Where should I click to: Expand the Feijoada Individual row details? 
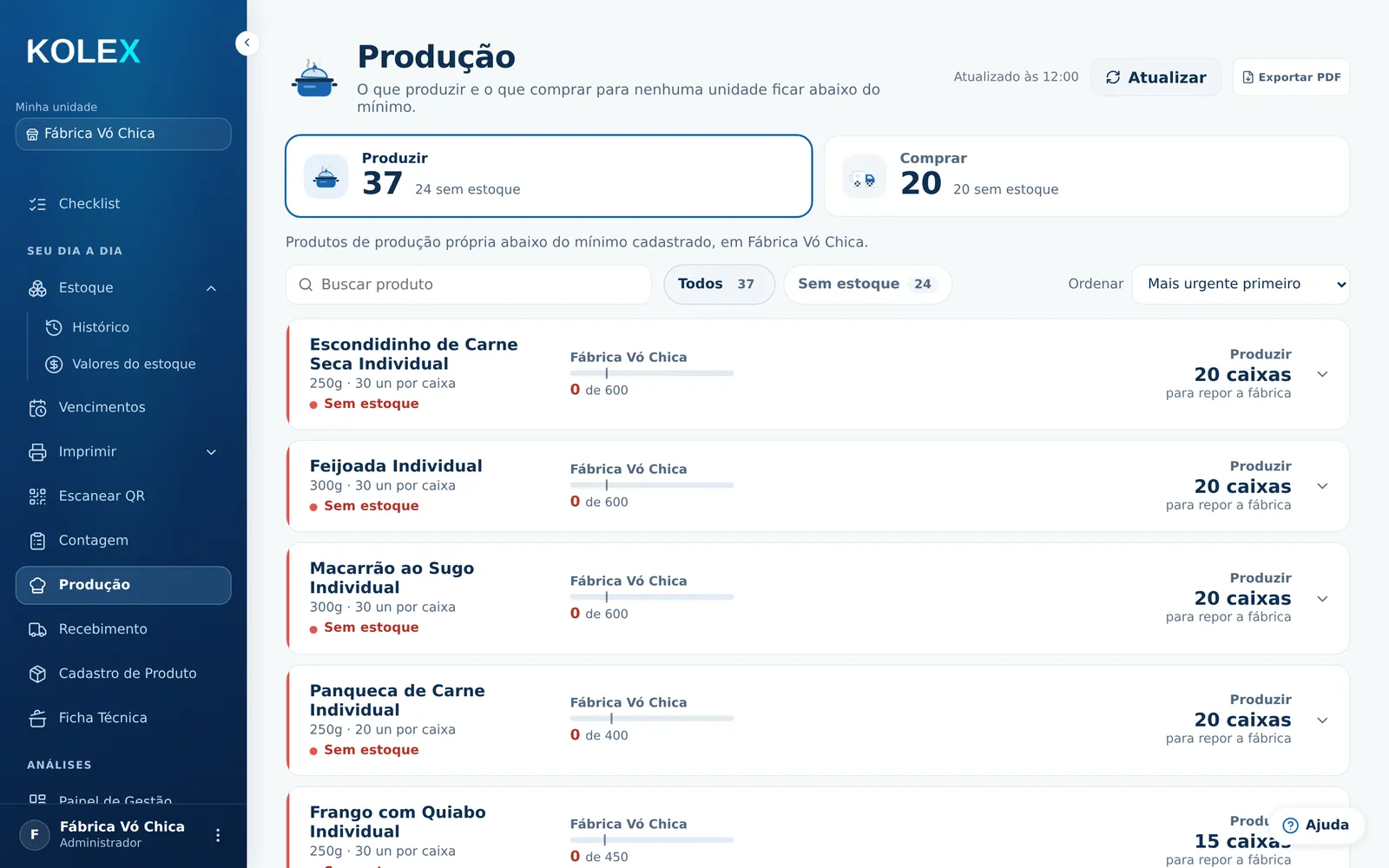(x=1322, y=486)
